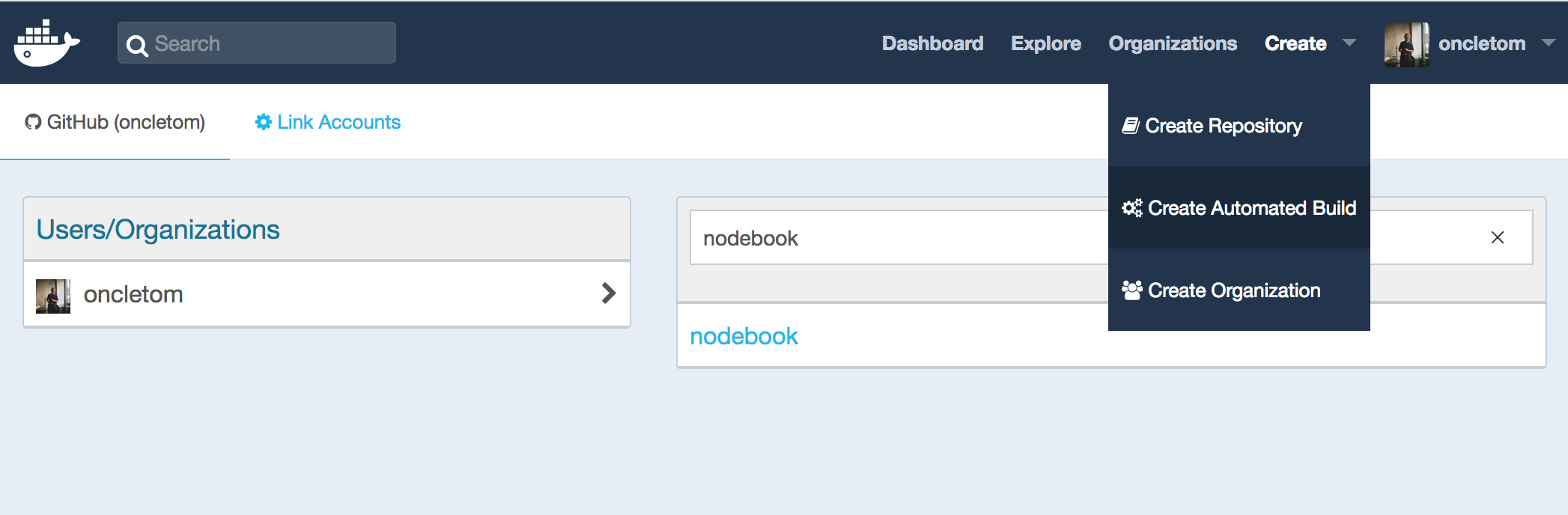Open the Explore page
Screen dimensions: 1568x515
1045,43
